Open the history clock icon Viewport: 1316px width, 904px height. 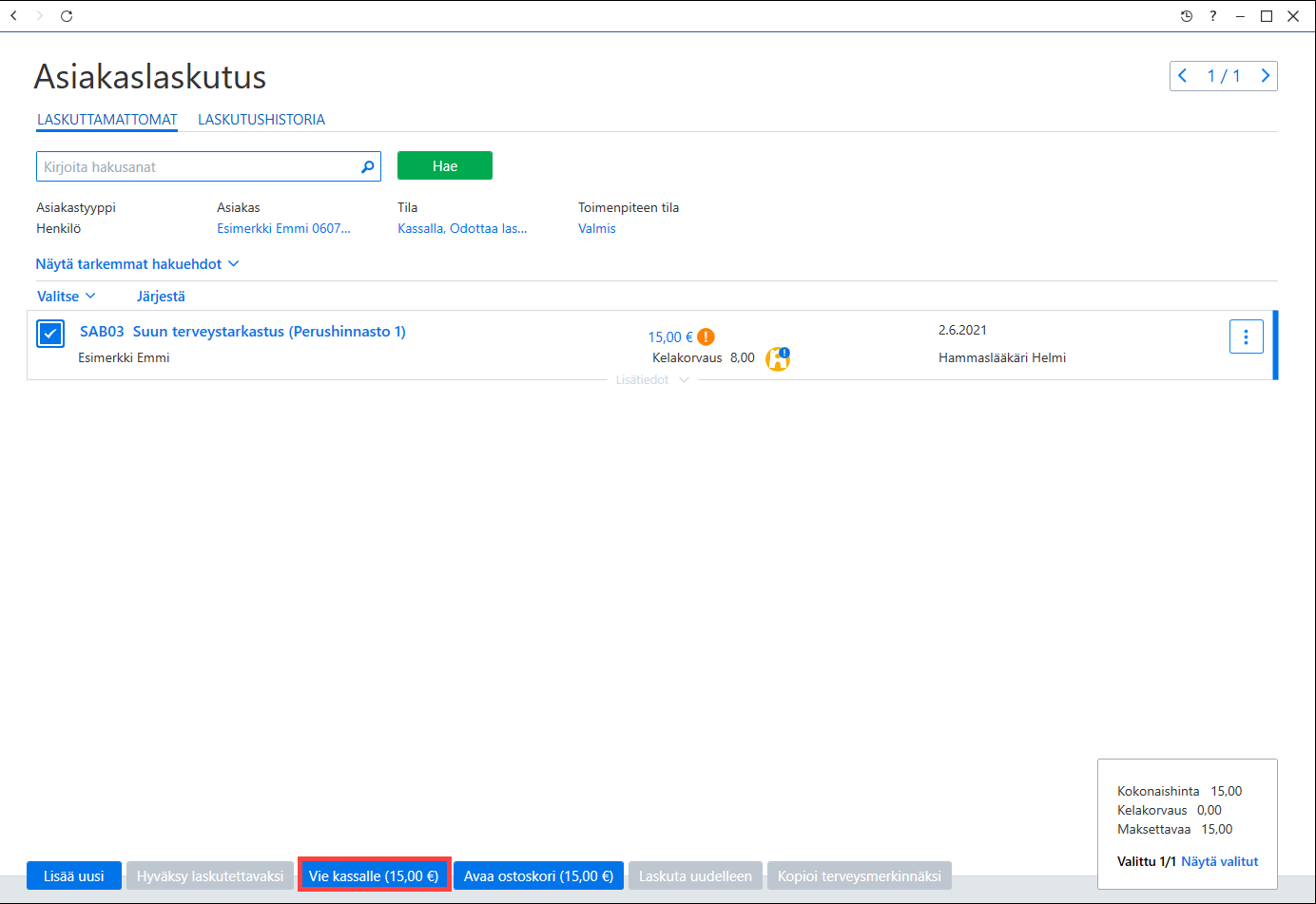1186,16
